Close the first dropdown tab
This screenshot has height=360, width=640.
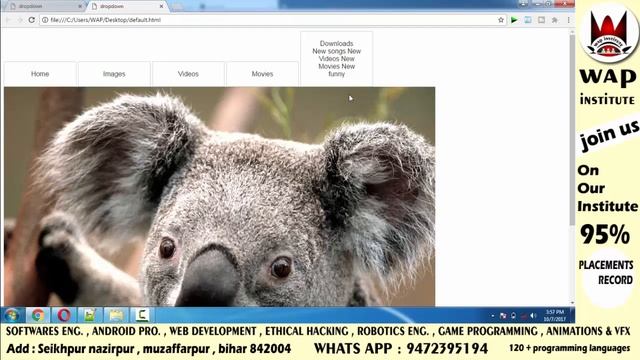(80, 6)
